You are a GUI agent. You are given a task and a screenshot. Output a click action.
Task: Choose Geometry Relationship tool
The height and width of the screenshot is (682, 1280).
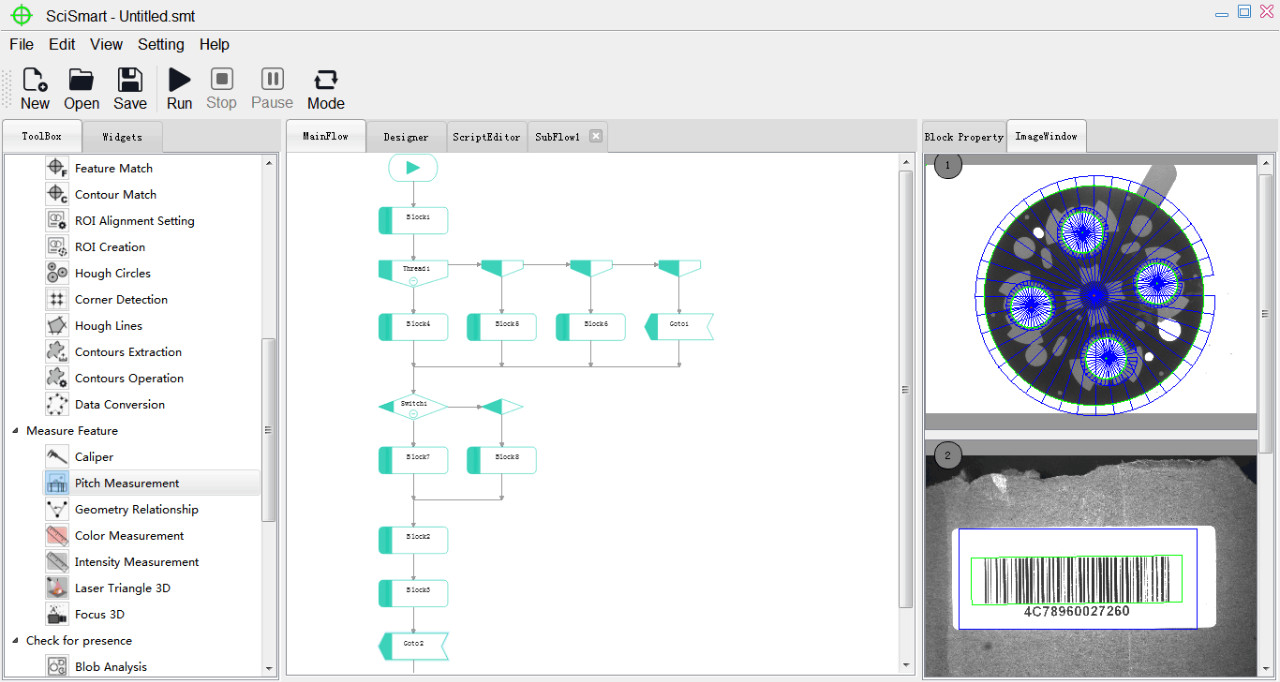(136, 509)
